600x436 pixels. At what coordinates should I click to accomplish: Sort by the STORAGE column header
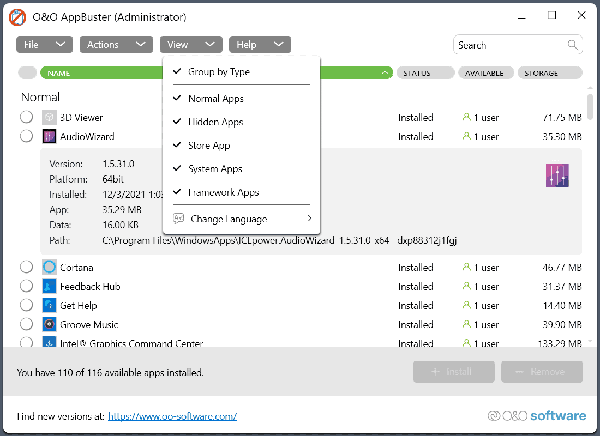pyautogui.click(x=550, y=73)
